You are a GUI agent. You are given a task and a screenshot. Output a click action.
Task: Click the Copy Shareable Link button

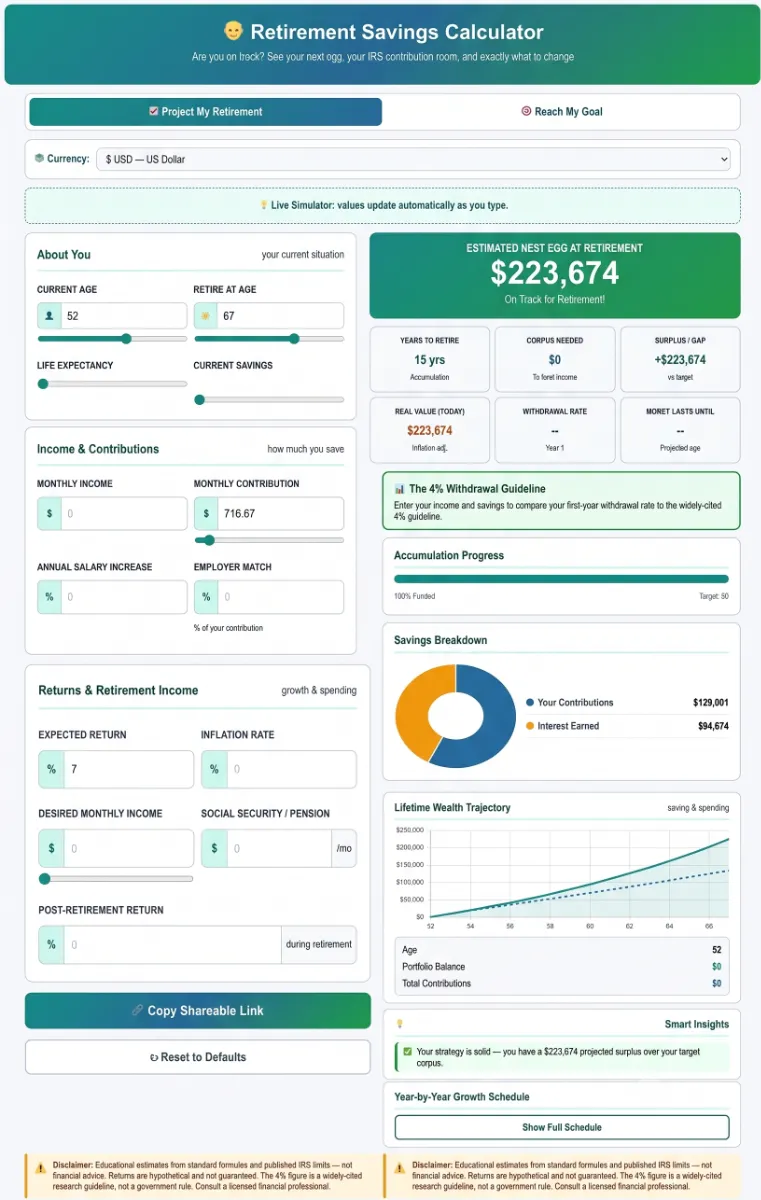pyautogui.click(x=198, y=1011)
